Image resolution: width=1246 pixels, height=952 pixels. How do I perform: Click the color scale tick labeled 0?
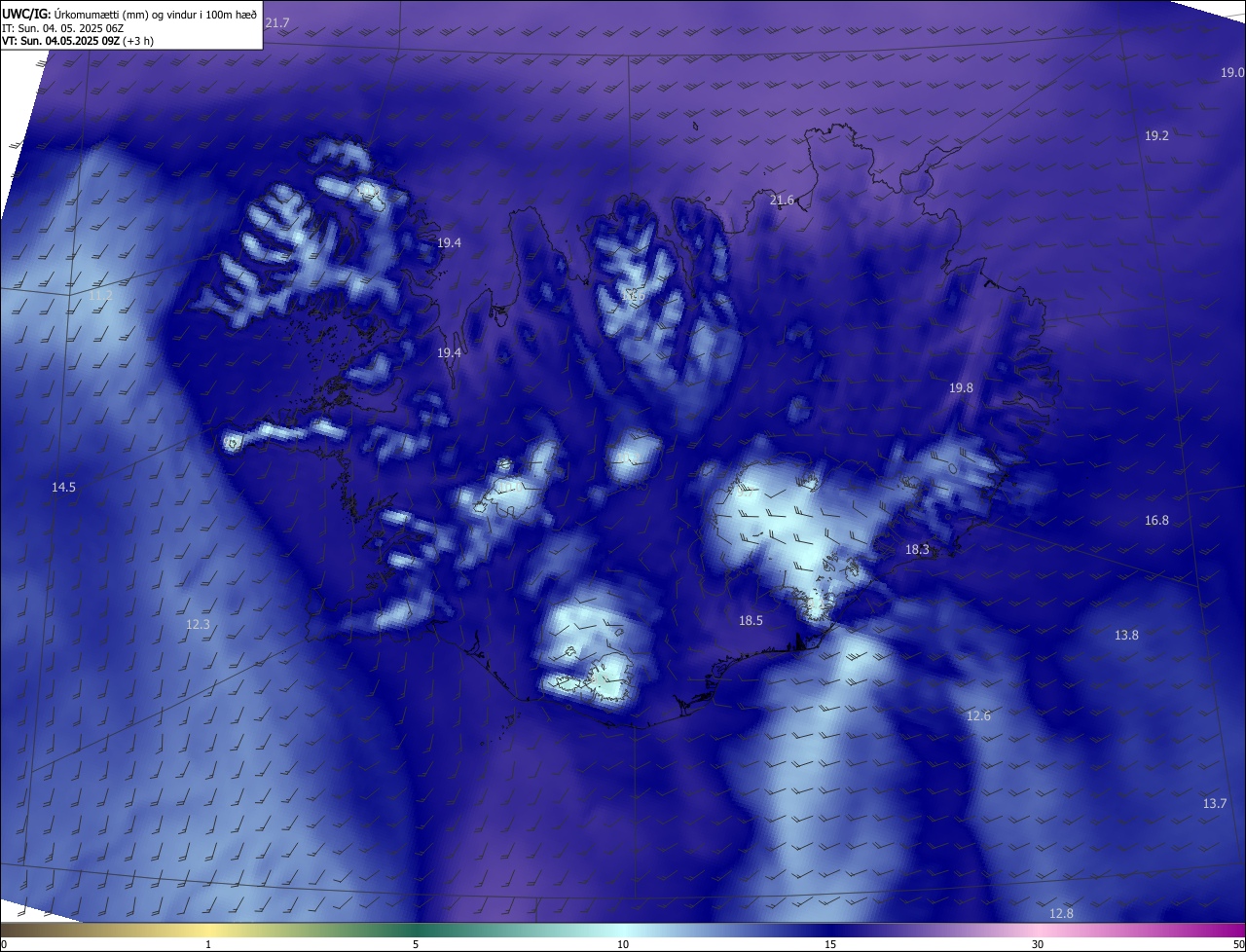(x=4, y=944)
